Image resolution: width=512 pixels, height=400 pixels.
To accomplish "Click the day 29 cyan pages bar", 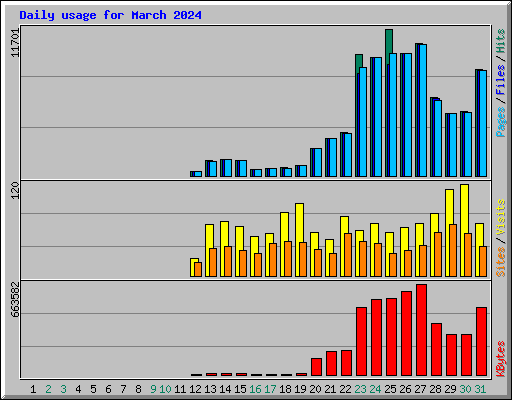I will [453, 145].
